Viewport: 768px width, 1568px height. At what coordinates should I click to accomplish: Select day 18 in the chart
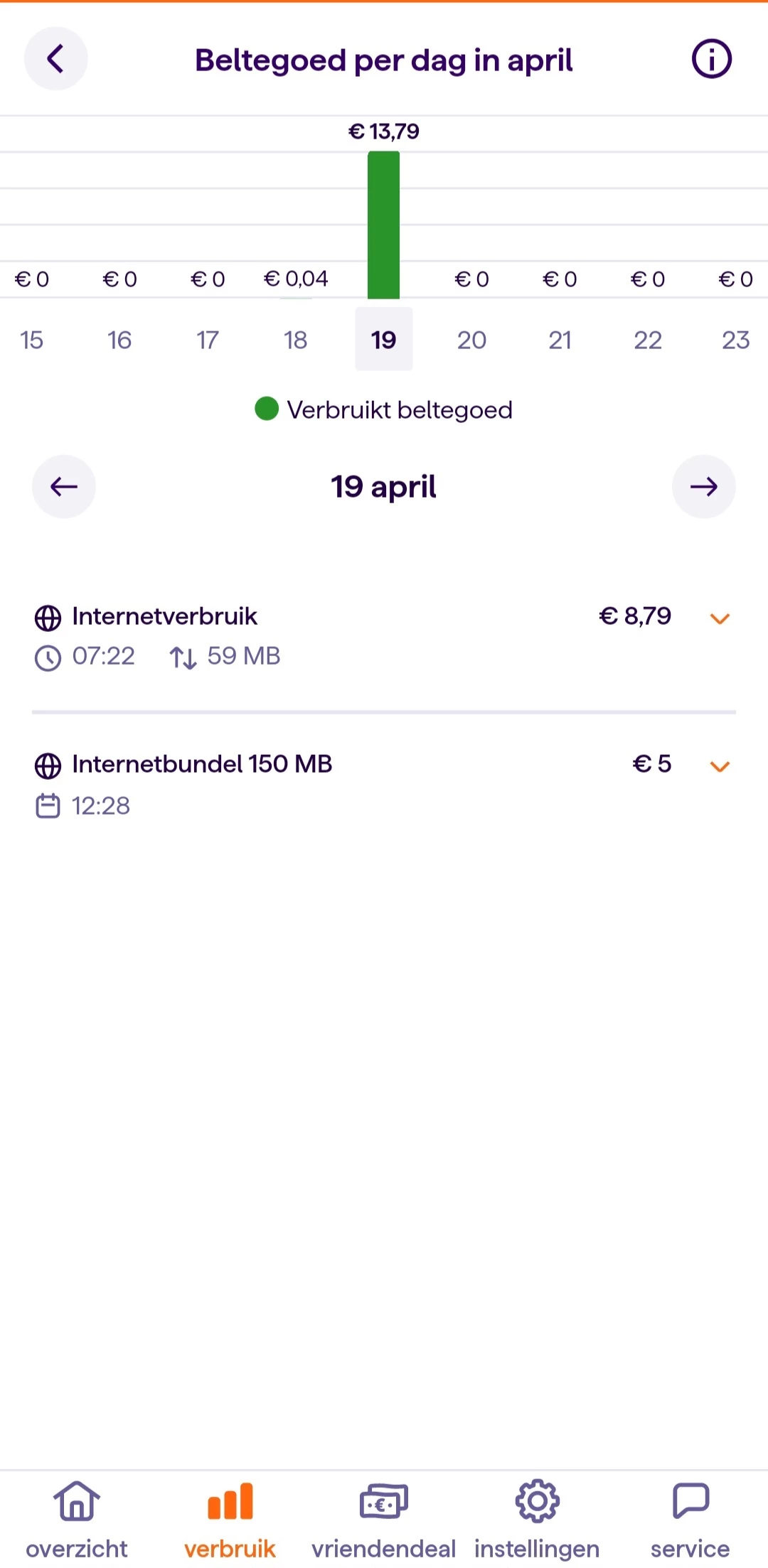click(296, 340)
